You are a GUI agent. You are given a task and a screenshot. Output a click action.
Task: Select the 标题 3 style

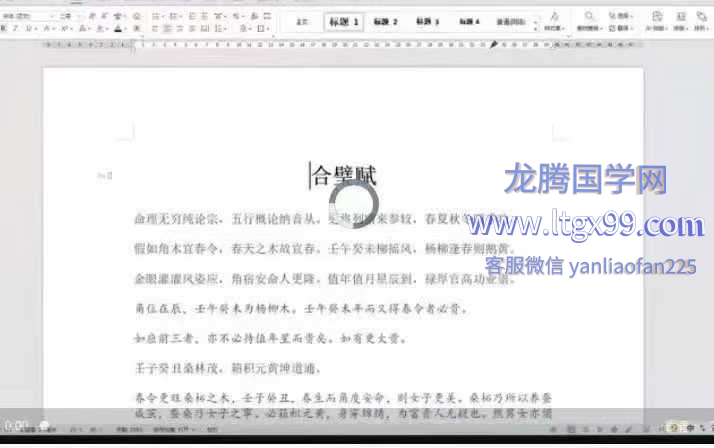428,21
